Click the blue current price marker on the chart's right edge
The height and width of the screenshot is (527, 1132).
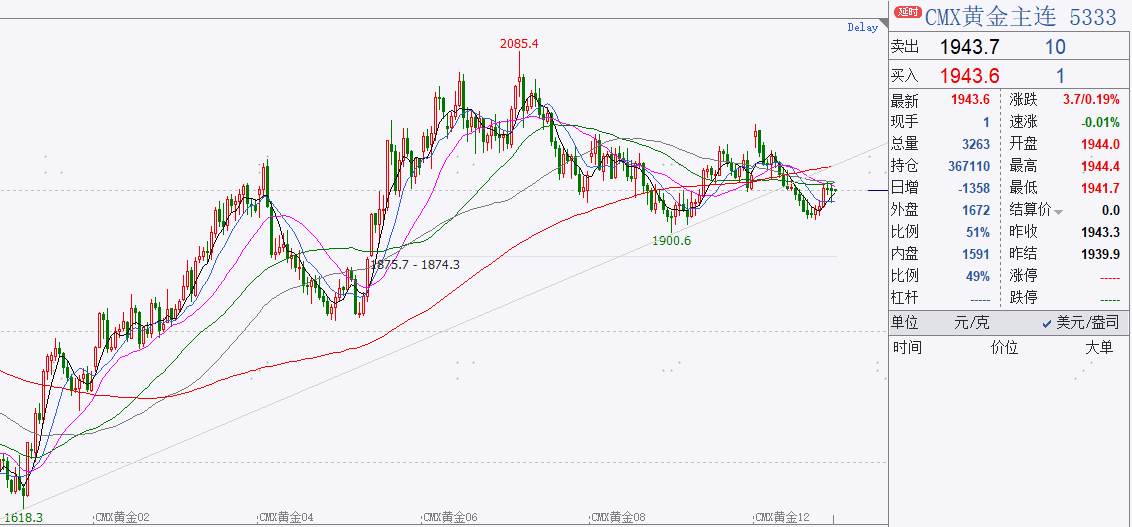coord(877,191)
